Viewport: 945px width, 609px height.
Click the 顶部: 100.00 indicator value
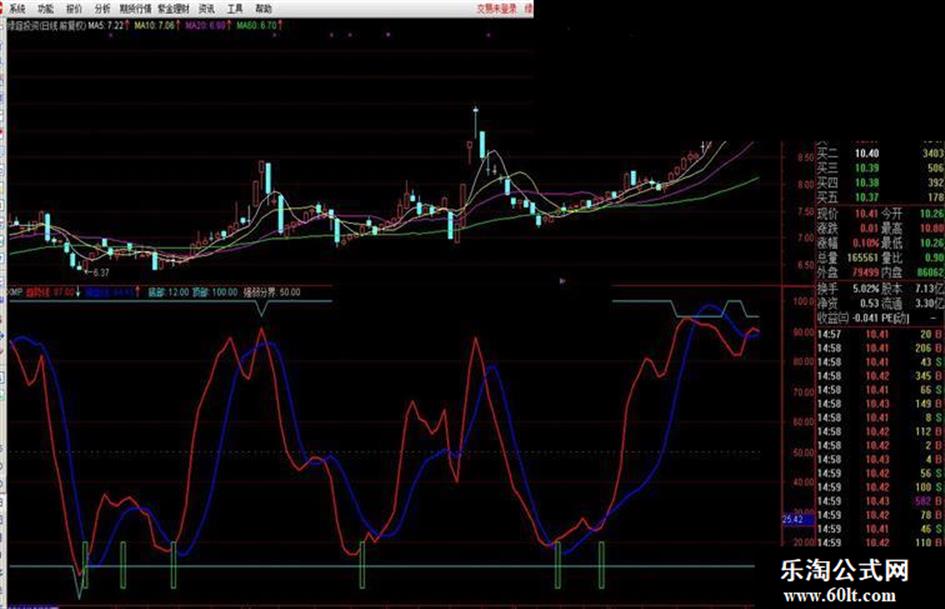tap(215, 292)
